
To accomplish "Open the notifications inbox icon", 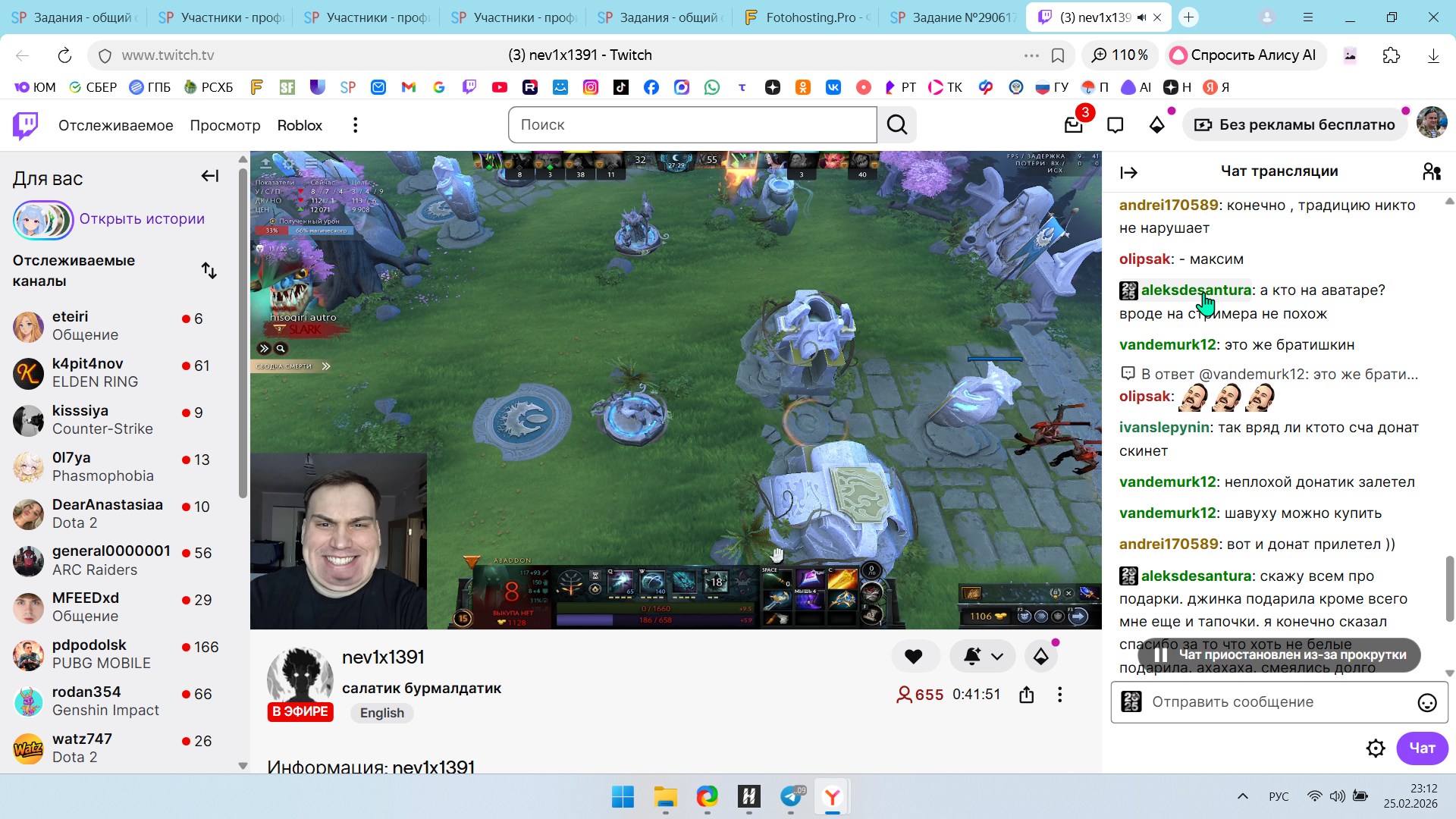I will 1073,125.
